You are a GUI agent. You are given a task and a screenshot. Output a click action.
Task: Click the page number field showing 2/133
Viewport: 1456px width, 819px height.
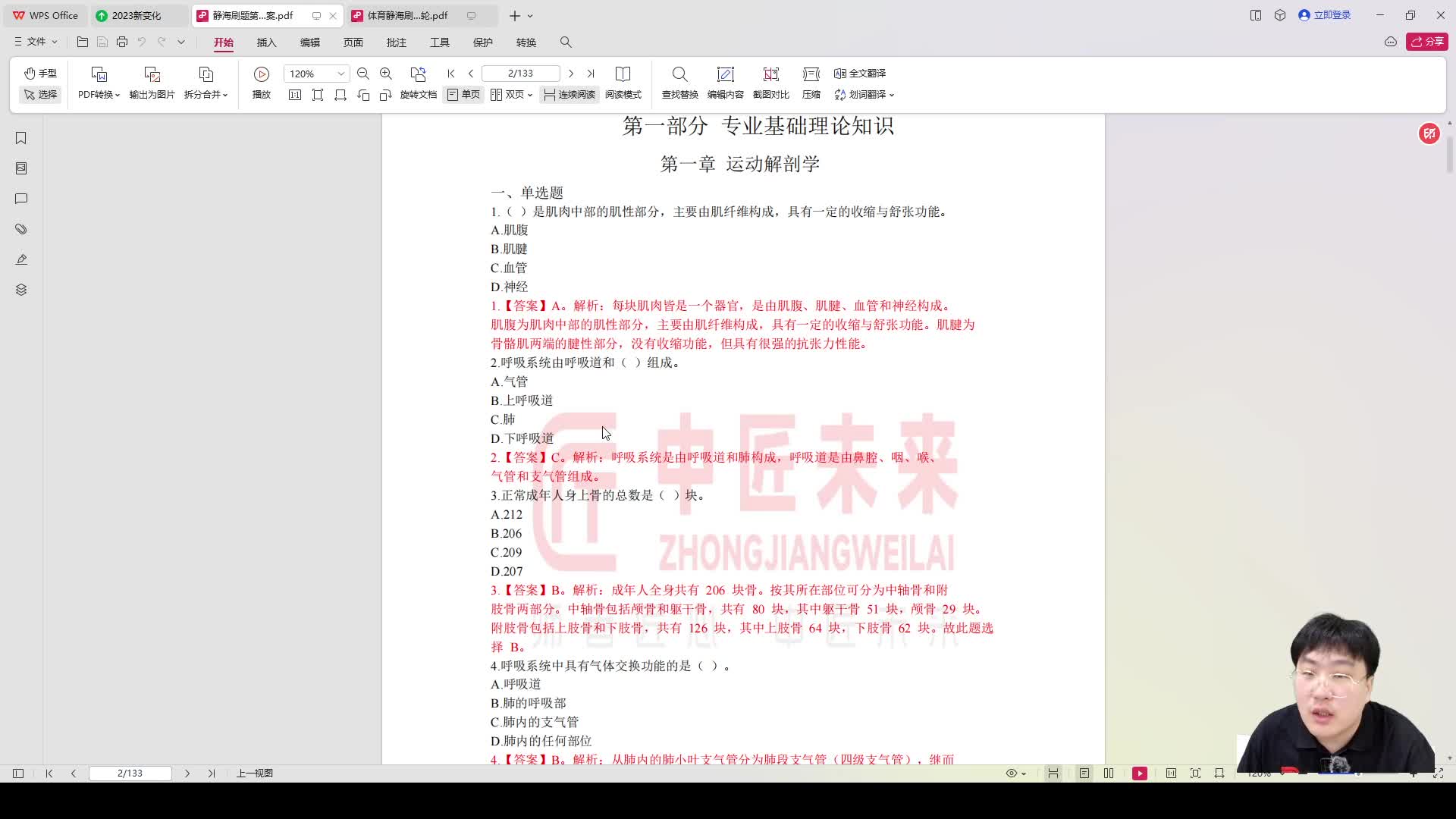(520, 73)
